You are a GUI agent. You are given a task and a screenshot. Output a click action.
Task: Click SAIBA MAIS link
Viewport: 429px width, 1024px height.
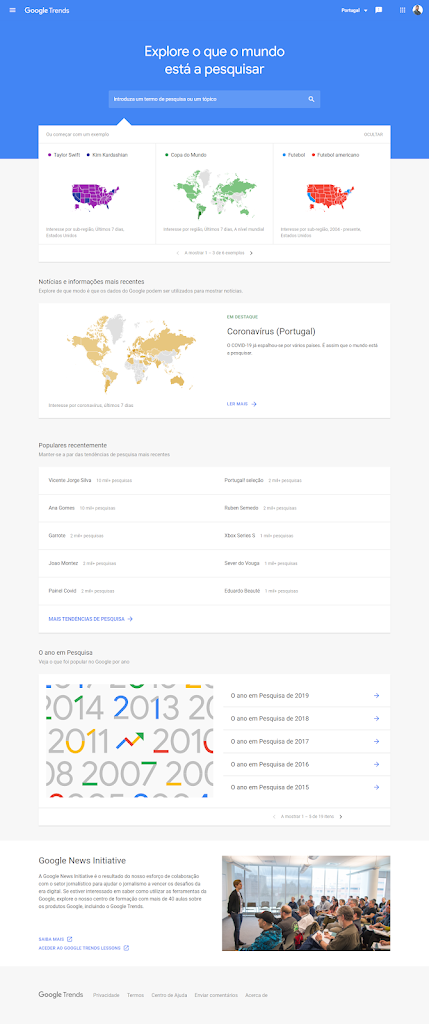tap(56, 939)
